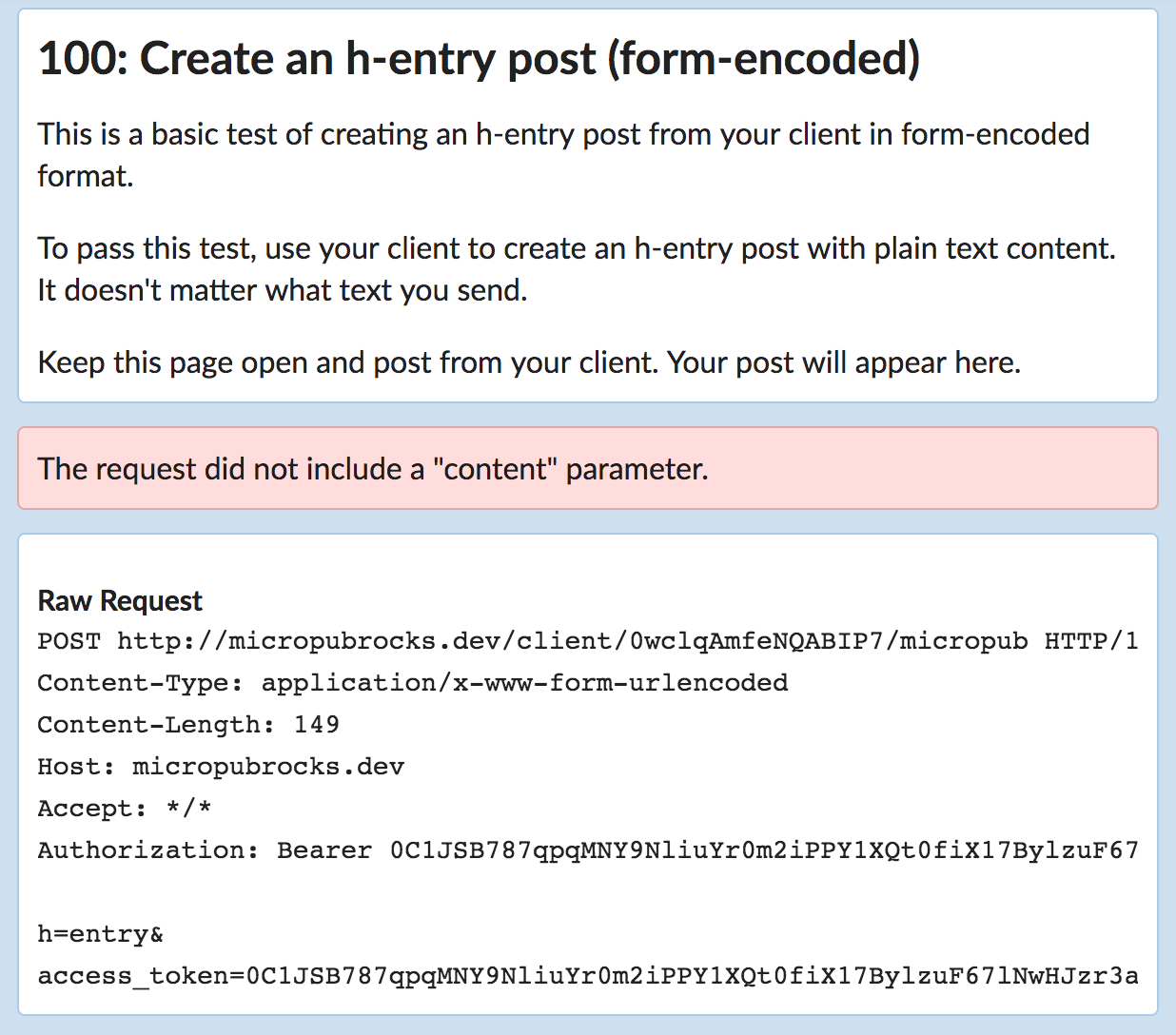The image size is (1176, 1035).
Task: Click "It doesn't matter what text you send"
Action: (x=283, y=290)
